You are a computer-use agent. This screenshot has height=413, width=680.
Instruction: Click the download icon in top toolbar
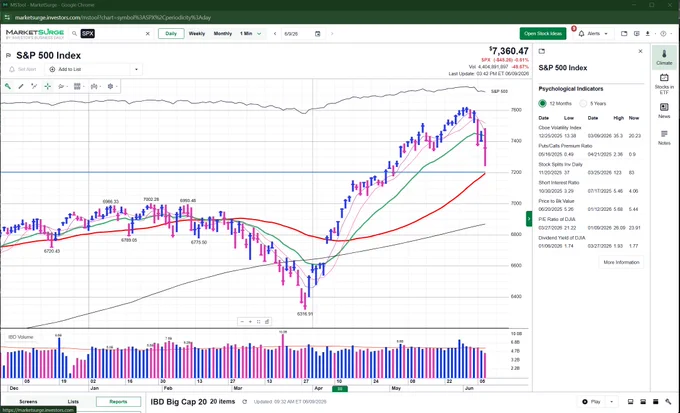(647, 33)
